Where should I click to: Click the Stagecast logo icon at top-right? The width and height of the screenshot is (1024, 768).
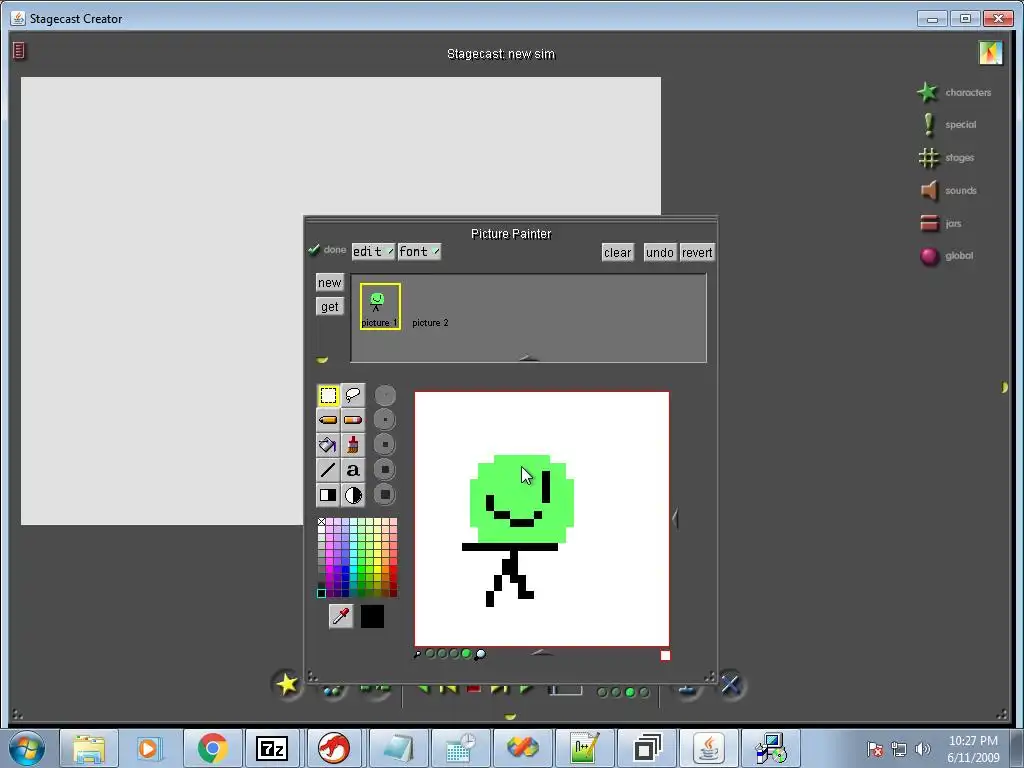pyautogui.click(x=990, y=52)
